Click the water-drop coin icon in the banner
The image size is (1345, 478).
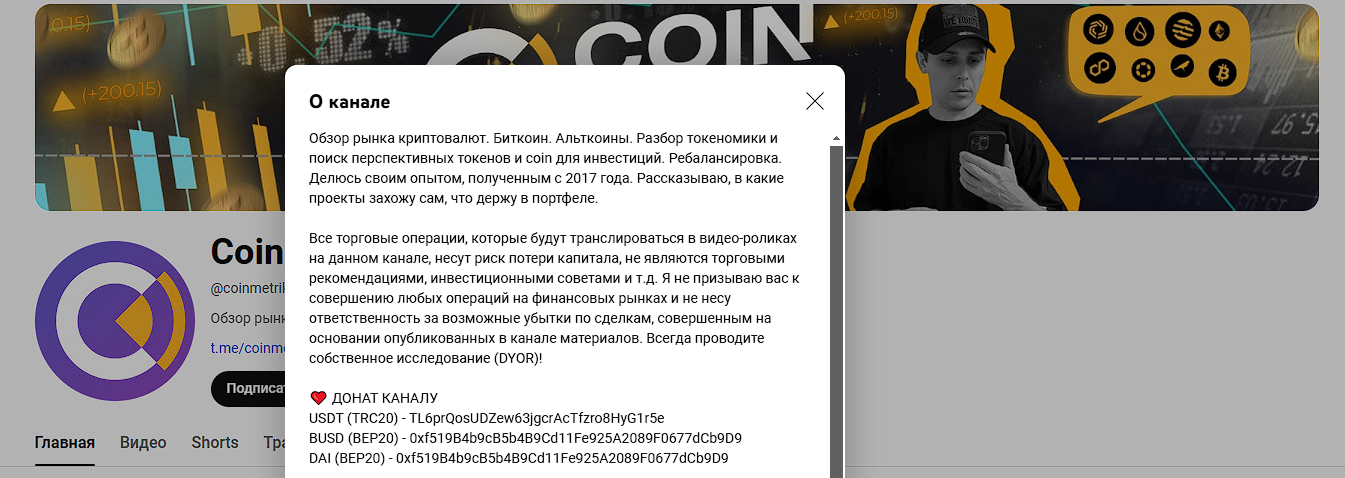1140,32
